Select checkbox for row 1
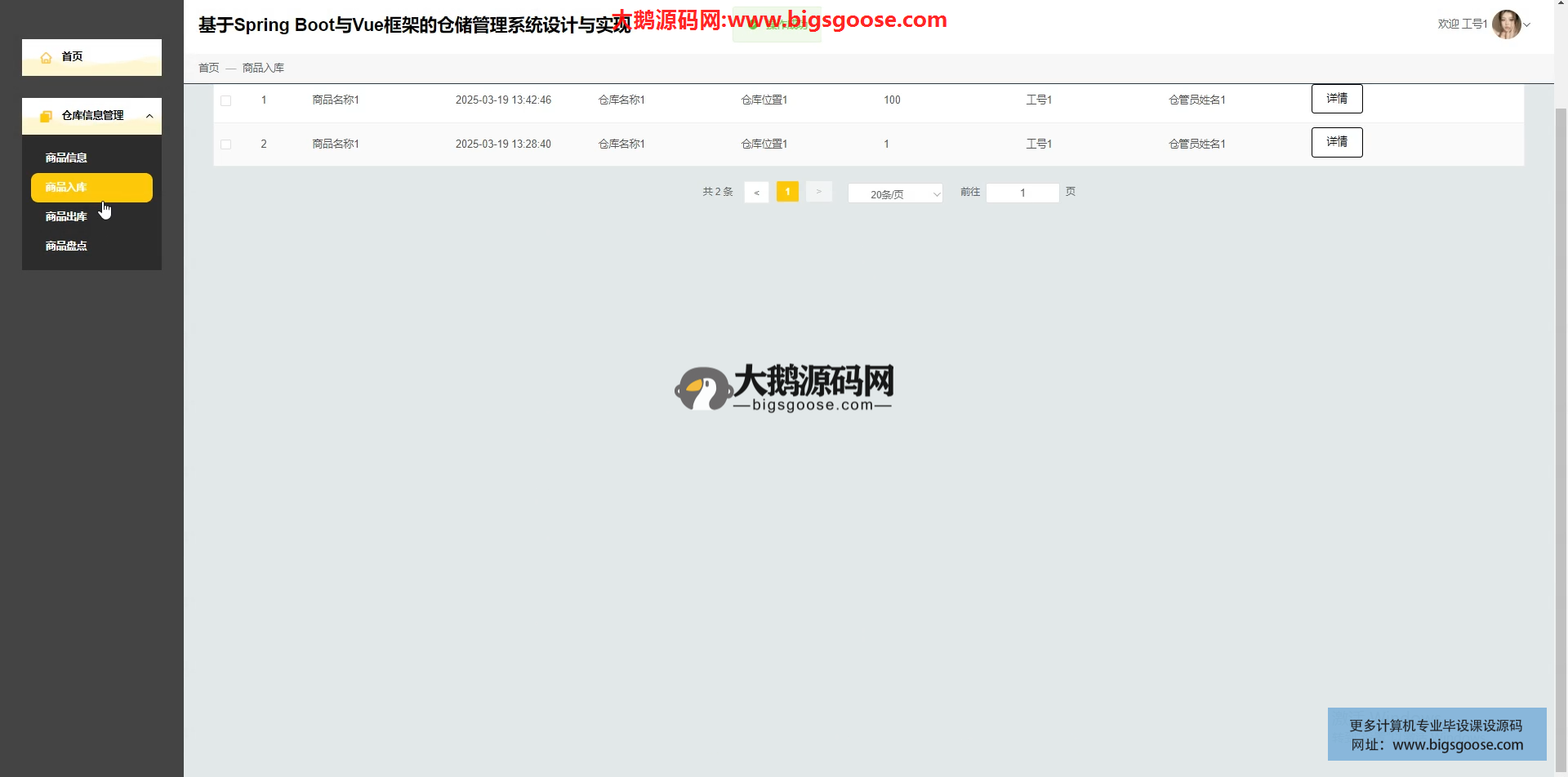Viewport: 1568px width, 777px height. [x=226, y=100]
